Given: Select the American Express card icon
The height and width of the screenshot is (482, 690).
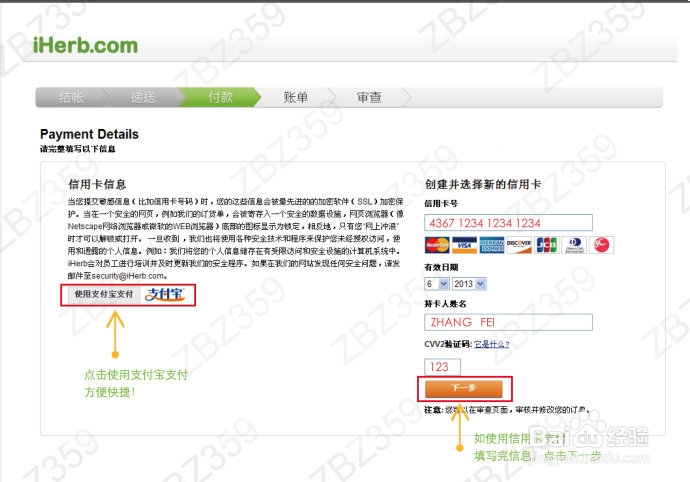Looking at the screenshot, I should click(x=492, y=245).
